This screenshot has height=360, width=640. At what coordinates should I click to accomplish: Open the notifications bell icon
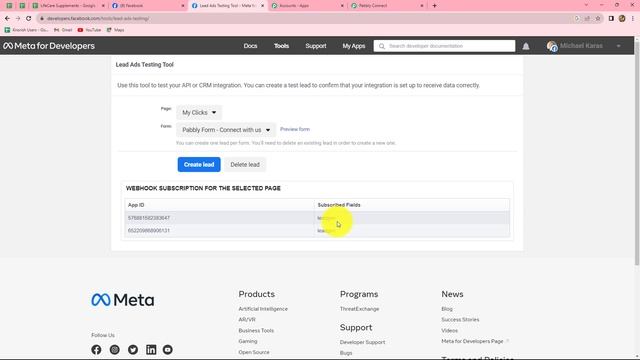pos(526,47)
